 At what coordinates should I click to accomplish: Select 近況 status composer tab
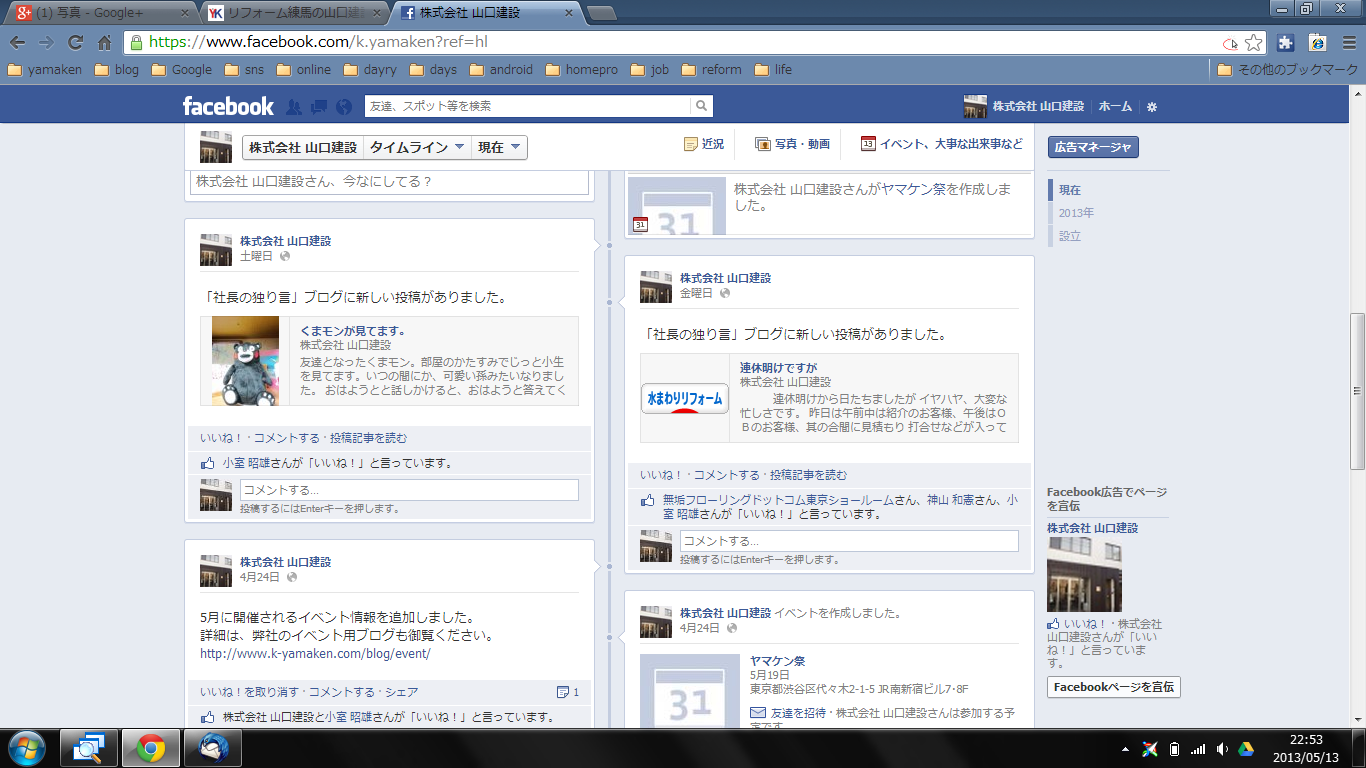[704, 144]
